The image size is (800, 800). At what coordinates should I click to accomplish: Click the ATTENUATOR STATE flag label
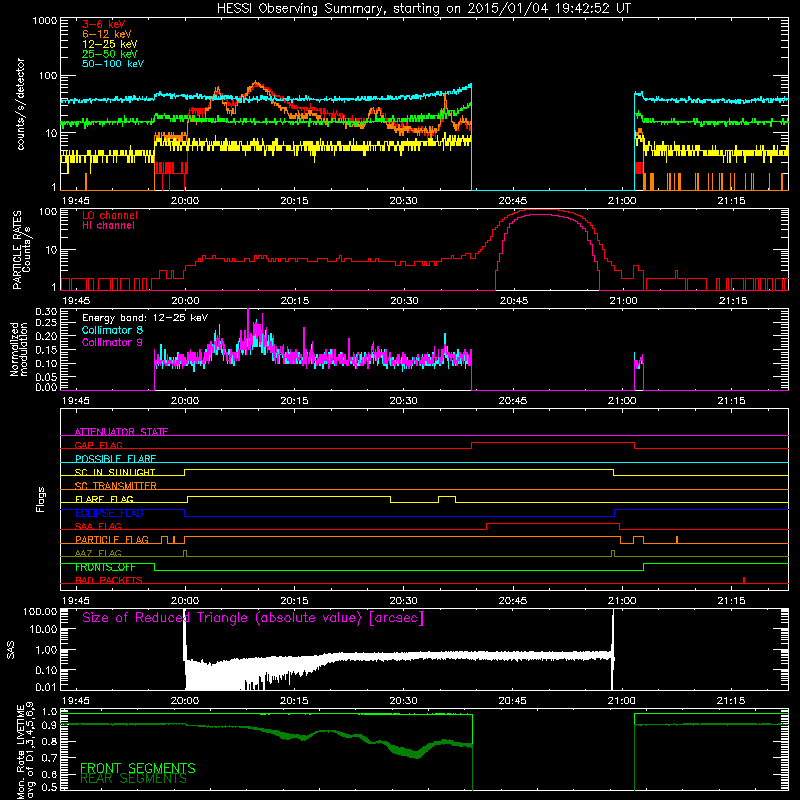[121, 432]
